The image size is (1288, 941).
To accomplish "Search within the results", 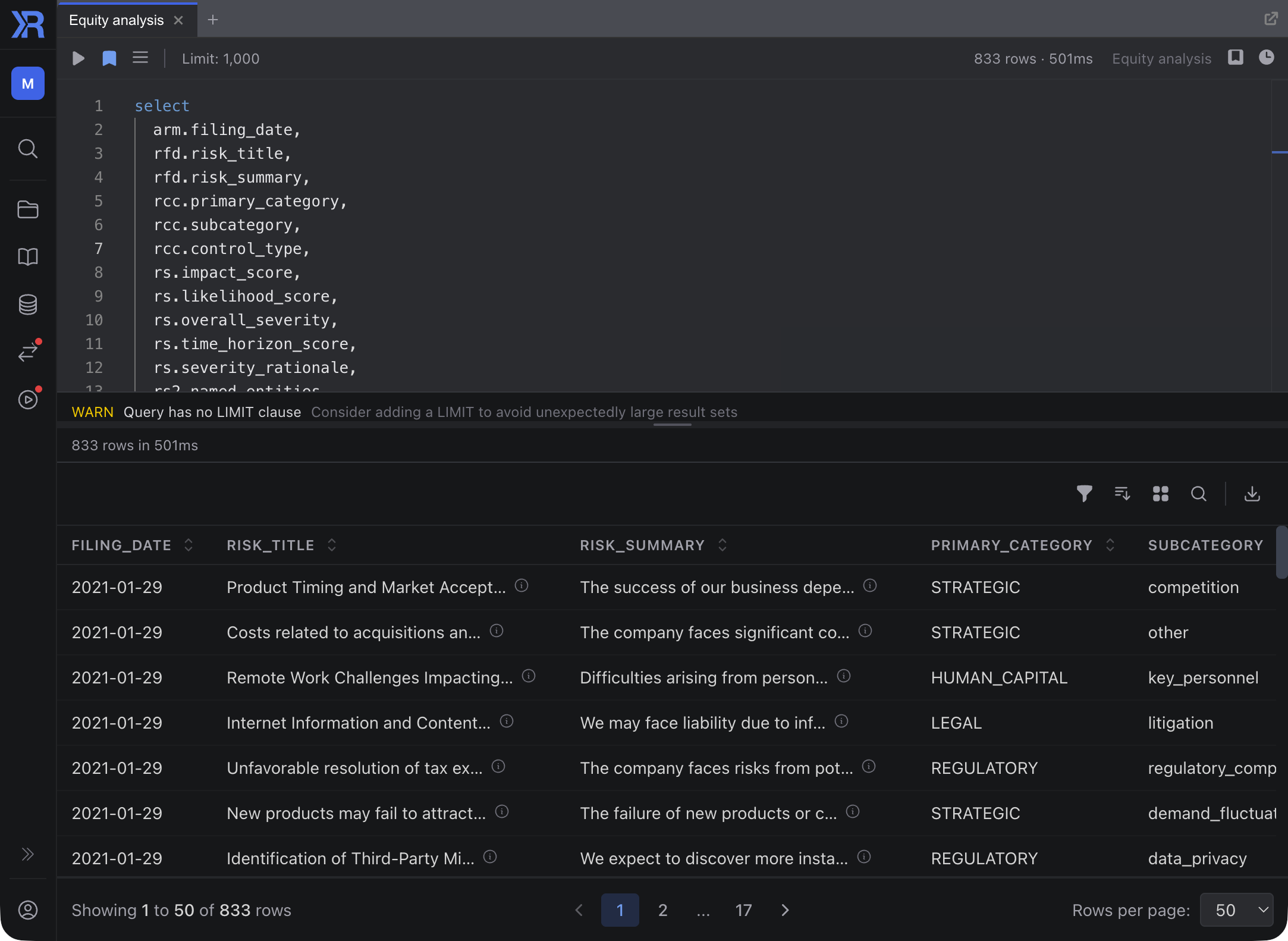I will [1198, 494].
